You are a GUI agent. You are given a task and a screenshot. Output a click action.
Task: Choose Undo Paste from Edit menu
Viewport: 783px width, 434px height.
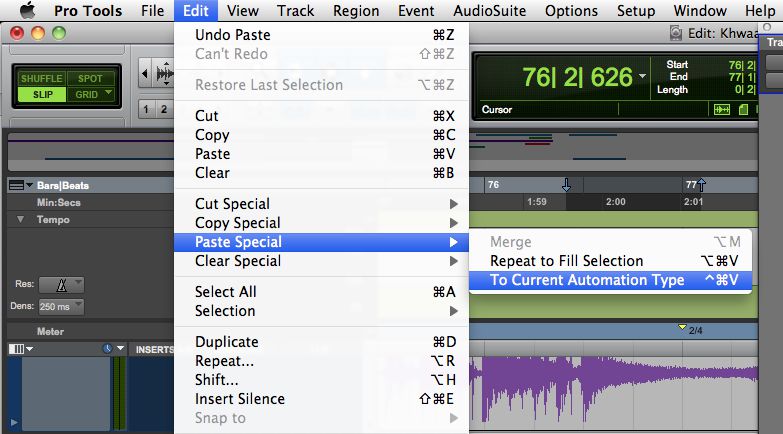[x=322, y=34]
